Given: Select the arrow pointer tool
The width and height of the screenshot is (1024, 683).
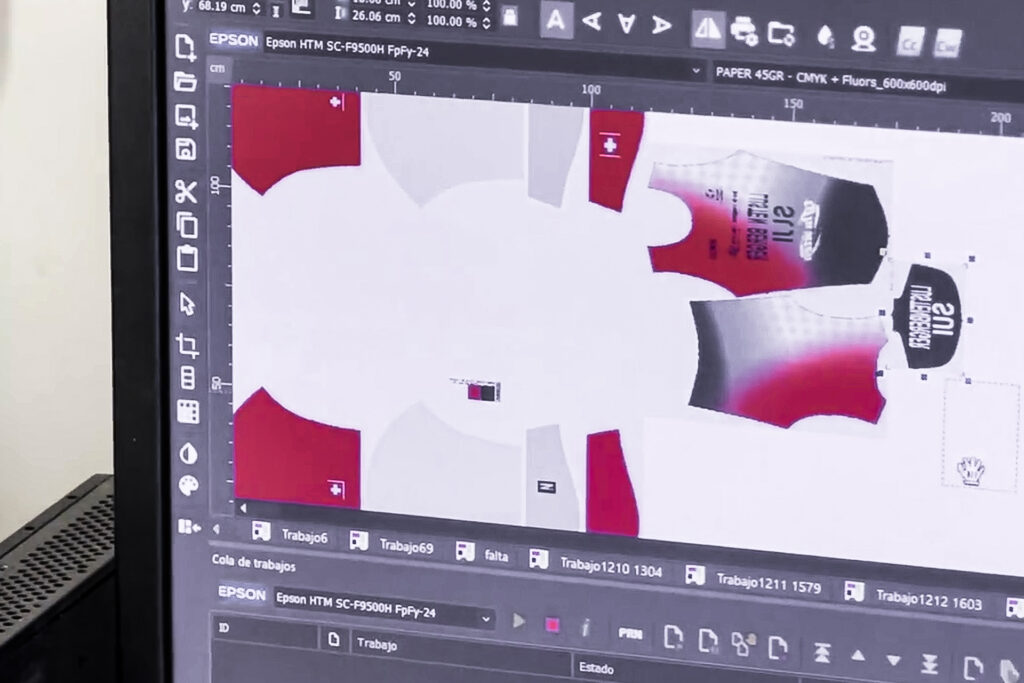Looking at the screenshot, I should (187, 303).
